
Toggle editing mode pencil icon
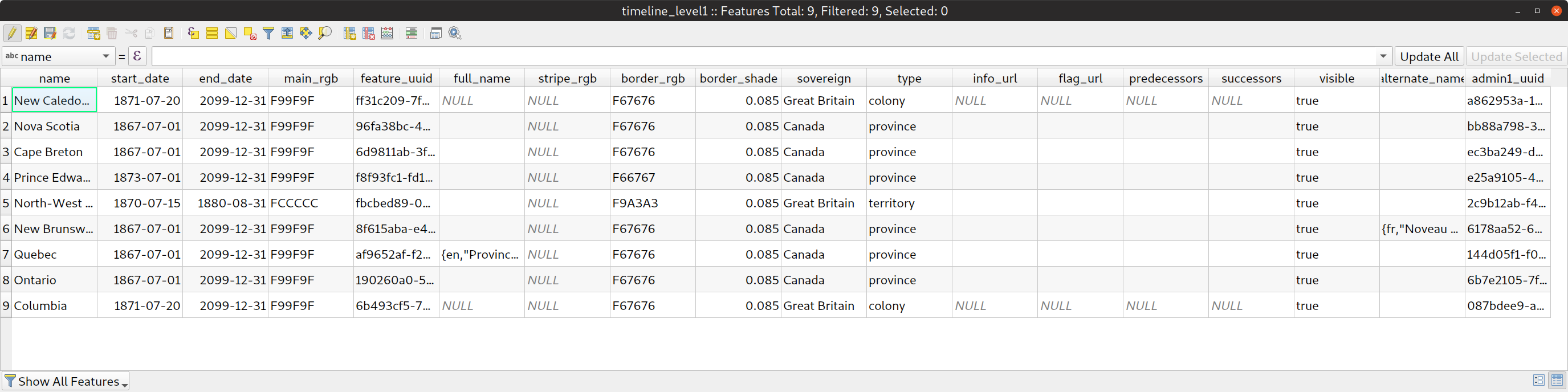point(12,34)
